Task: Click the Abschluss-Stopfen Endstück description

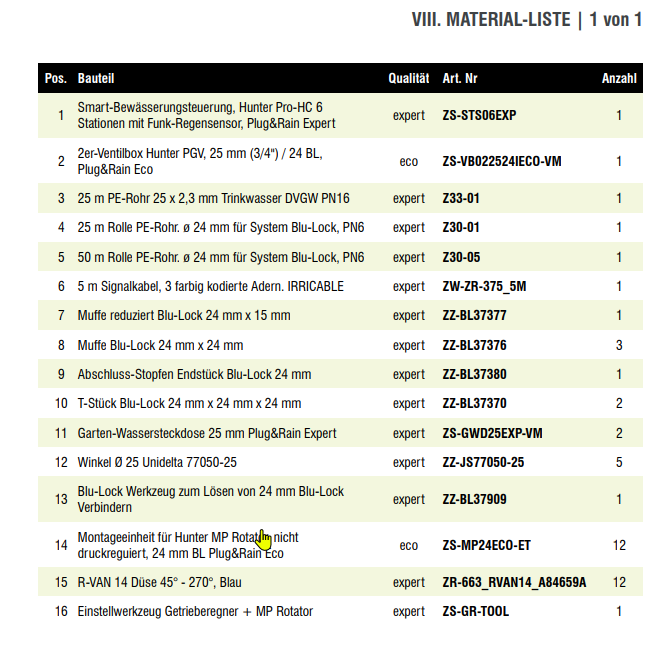Action: click(194, 374)
